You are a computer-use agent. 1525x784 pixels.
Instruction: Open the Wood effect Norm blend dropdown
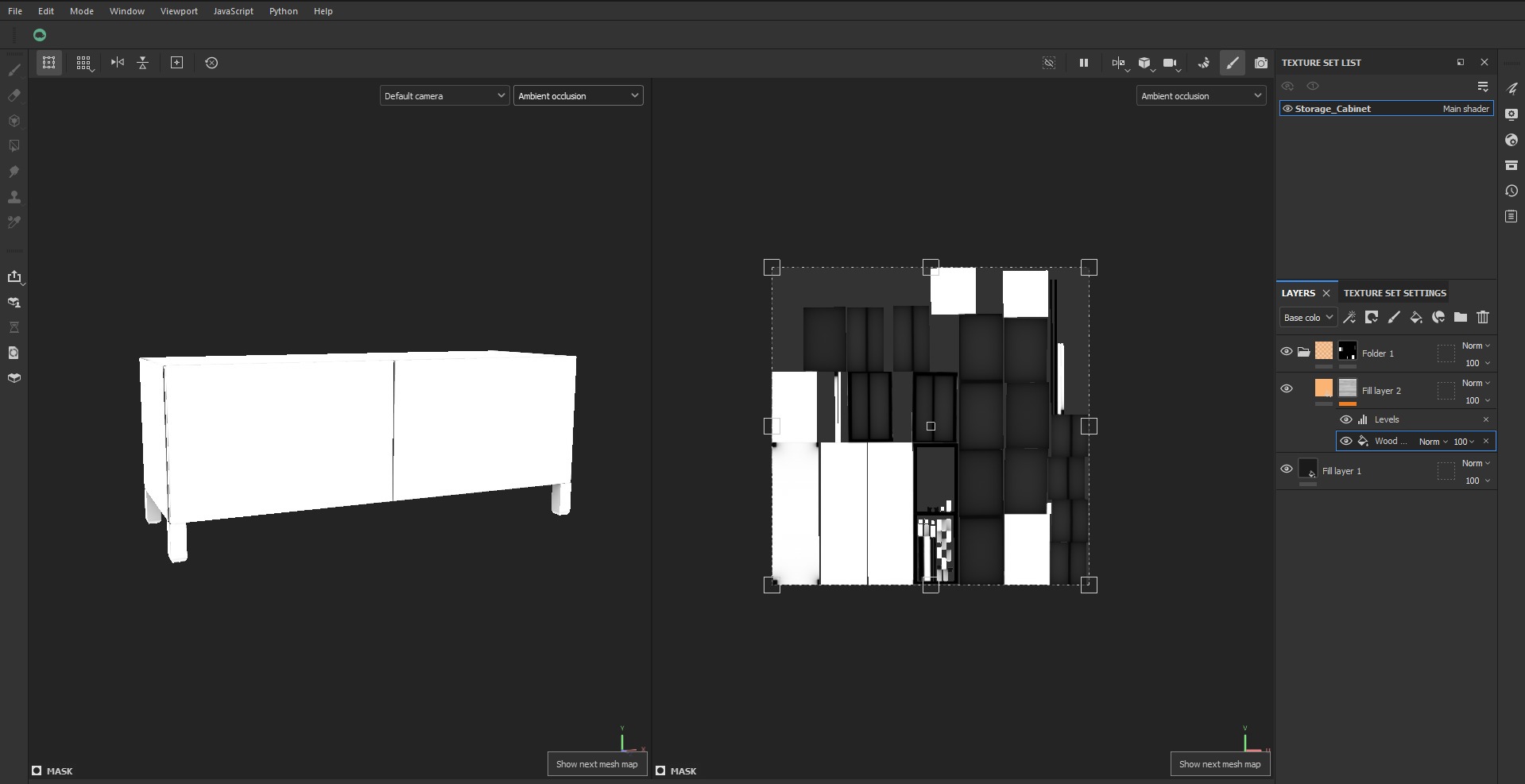[1433, 442]
